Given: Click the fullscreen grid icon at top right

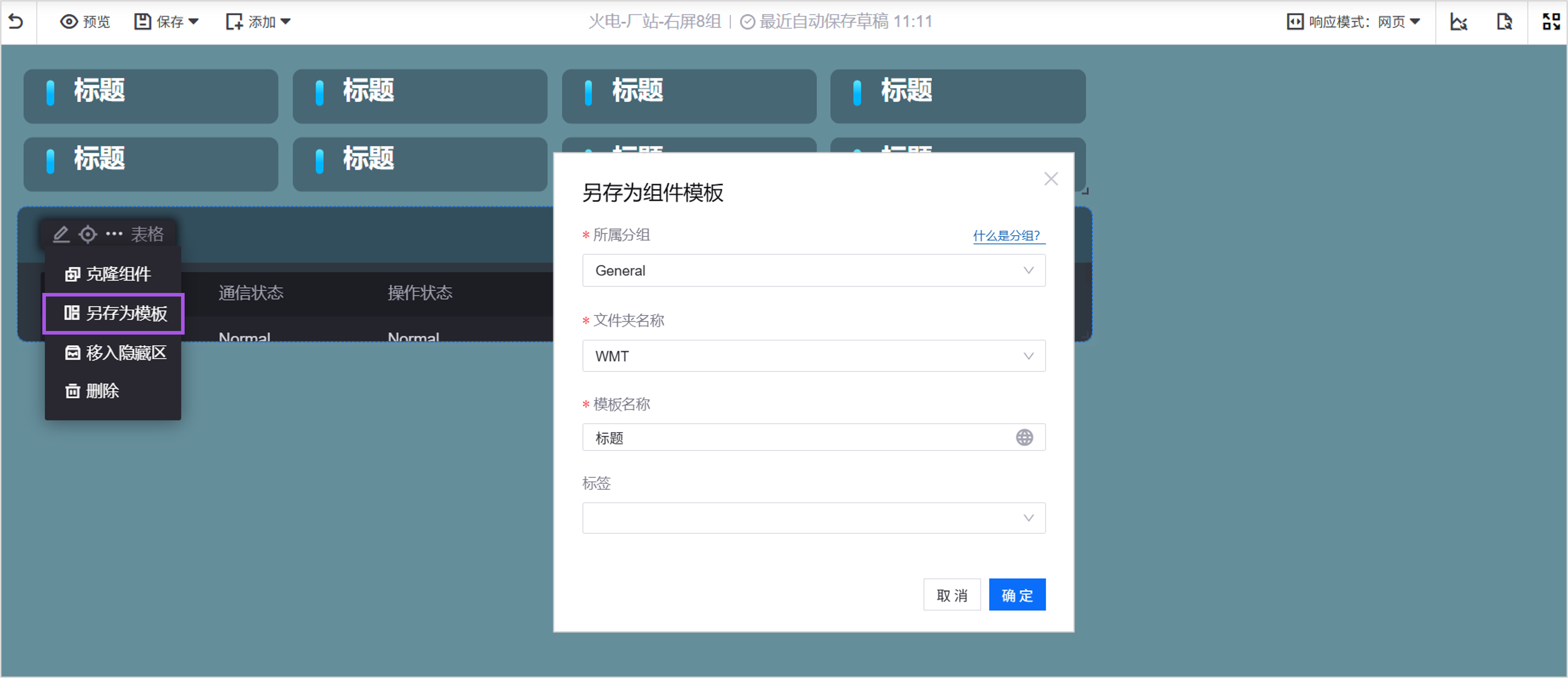Looking at the screenshot, I should click(x=1552, y=22).
